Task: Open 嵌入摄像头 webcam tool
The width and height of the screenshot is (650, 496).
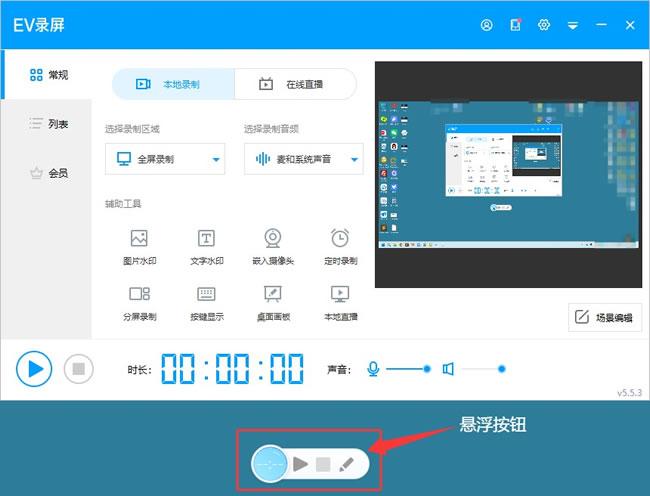Action: 273,247
